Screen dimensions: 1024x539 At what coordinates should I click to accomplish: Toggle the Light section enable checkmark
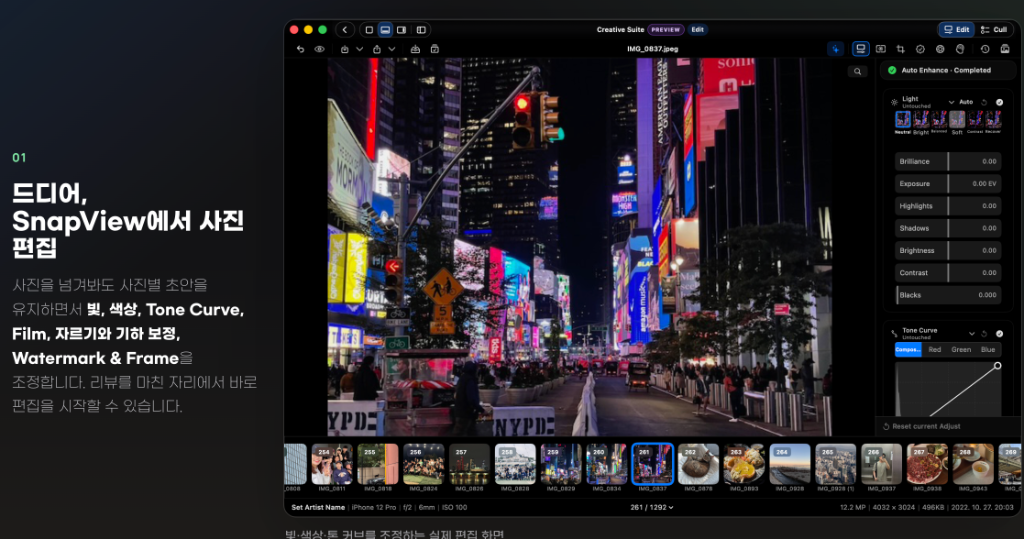point(999,102)
